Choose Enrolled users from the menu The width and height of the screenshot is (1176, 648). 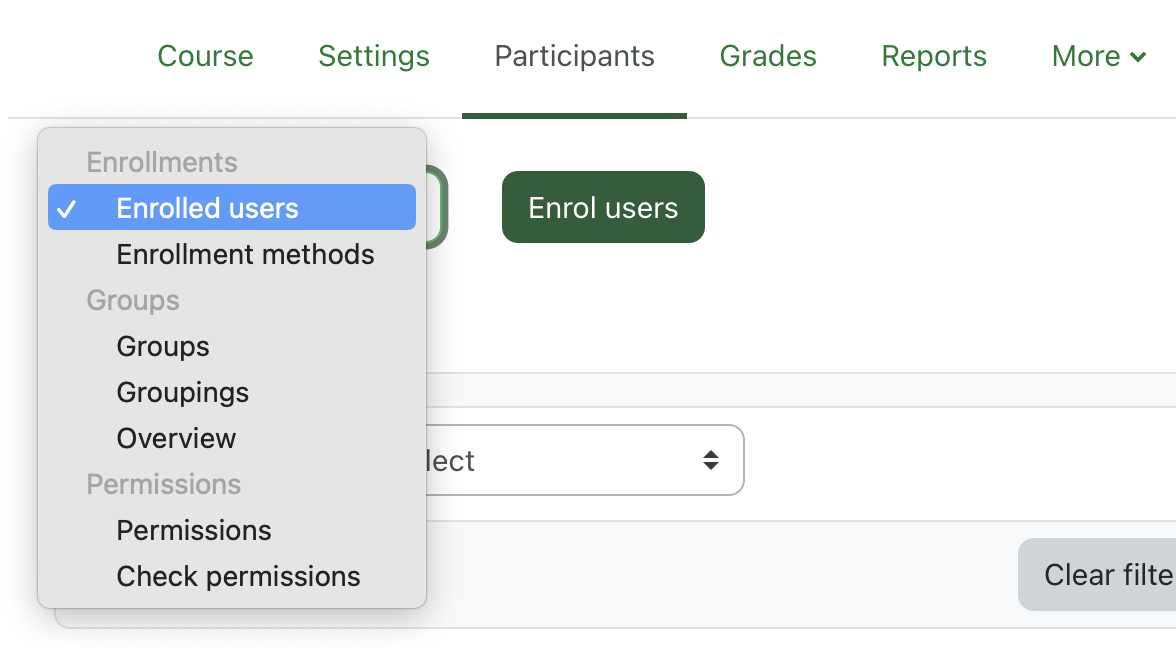(207, 208)
